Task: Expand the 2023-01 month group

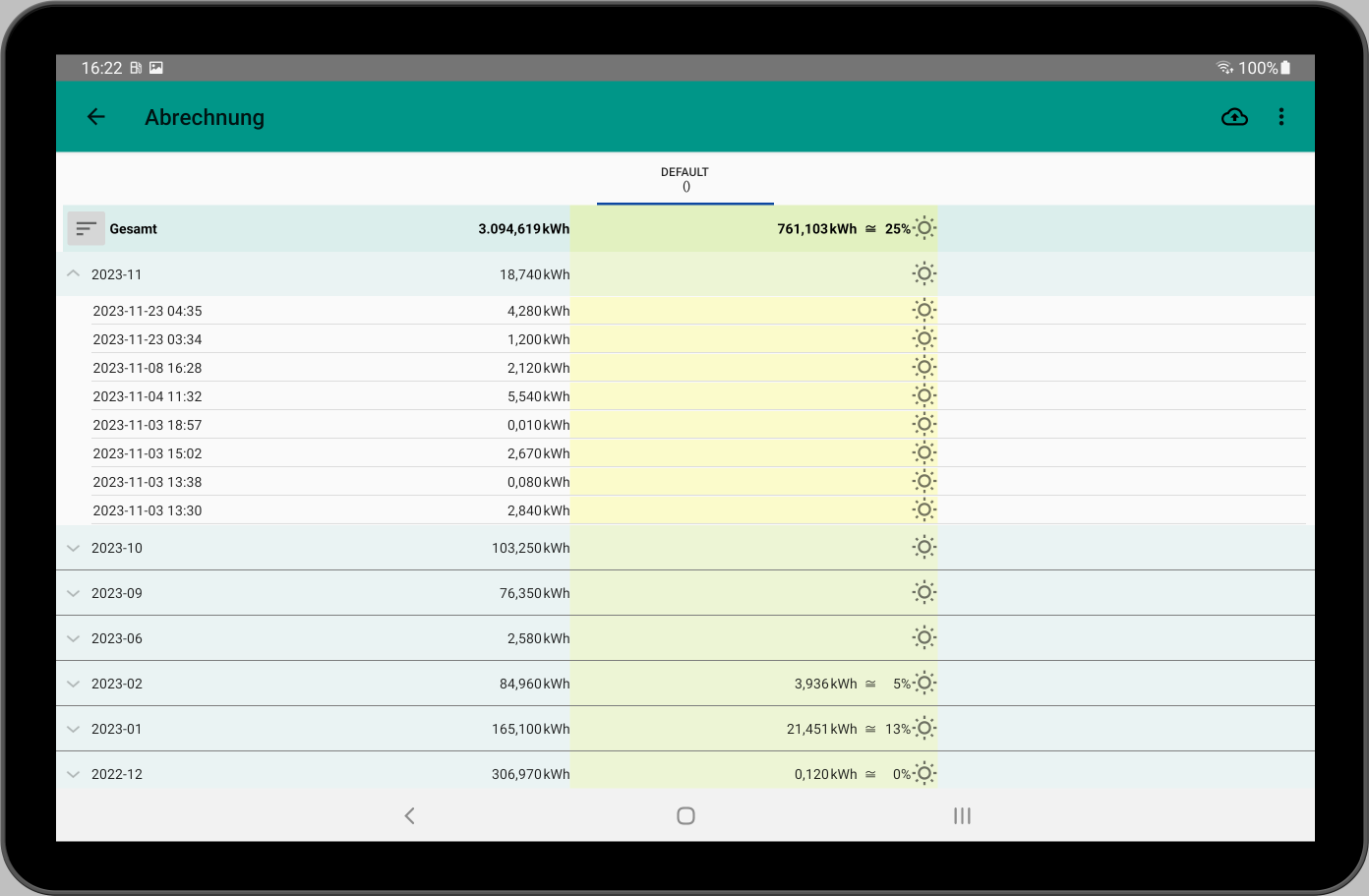Action: (x=74, y=729)
